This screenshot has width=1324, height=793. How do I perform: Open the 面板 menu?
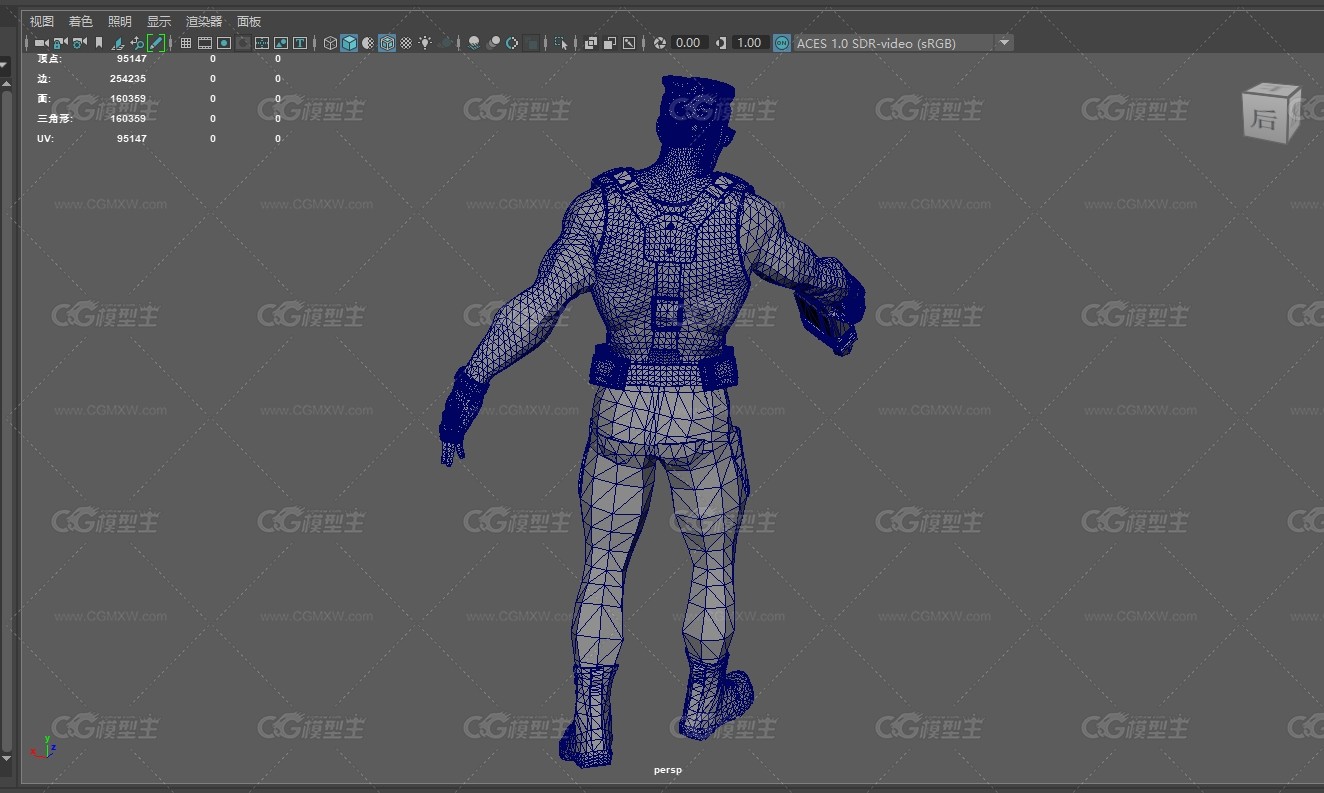pyautogui.click(x=249, y=21)
